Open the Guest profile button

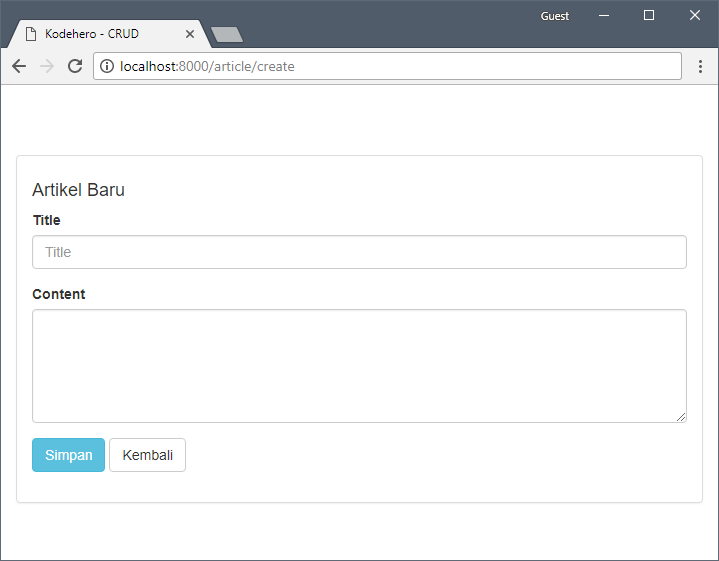coord(554,16)
